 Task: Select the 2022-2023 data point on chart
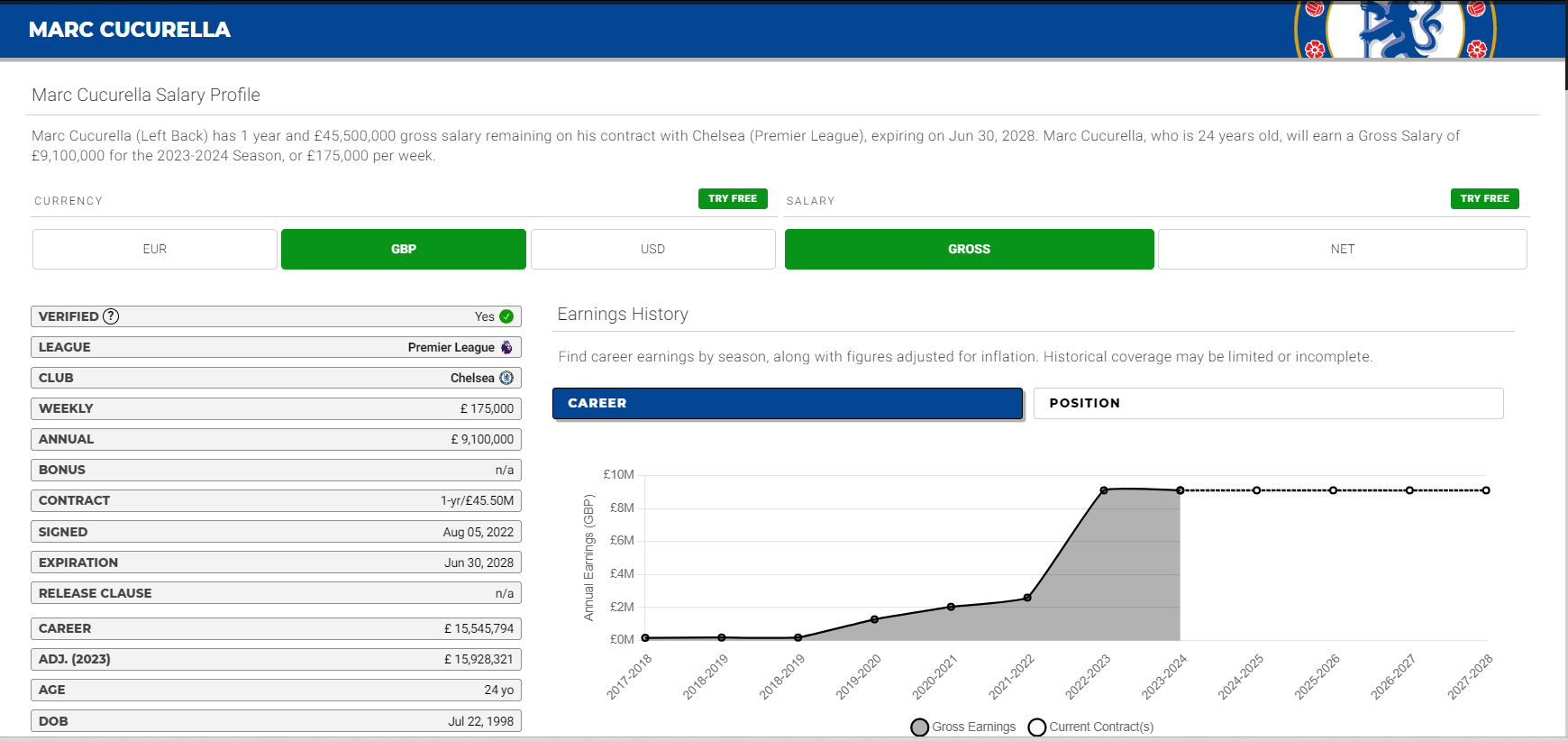1104,490
